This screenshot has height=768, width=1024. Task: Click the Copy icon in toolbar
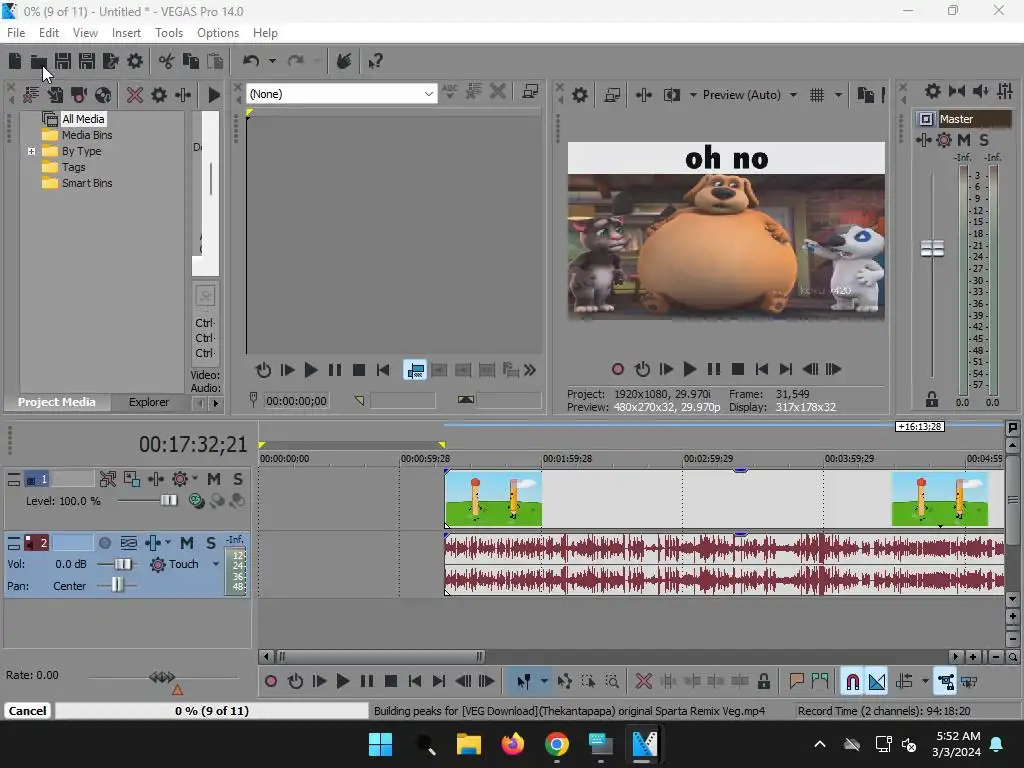pyautogui.click(x=191, y=61)
